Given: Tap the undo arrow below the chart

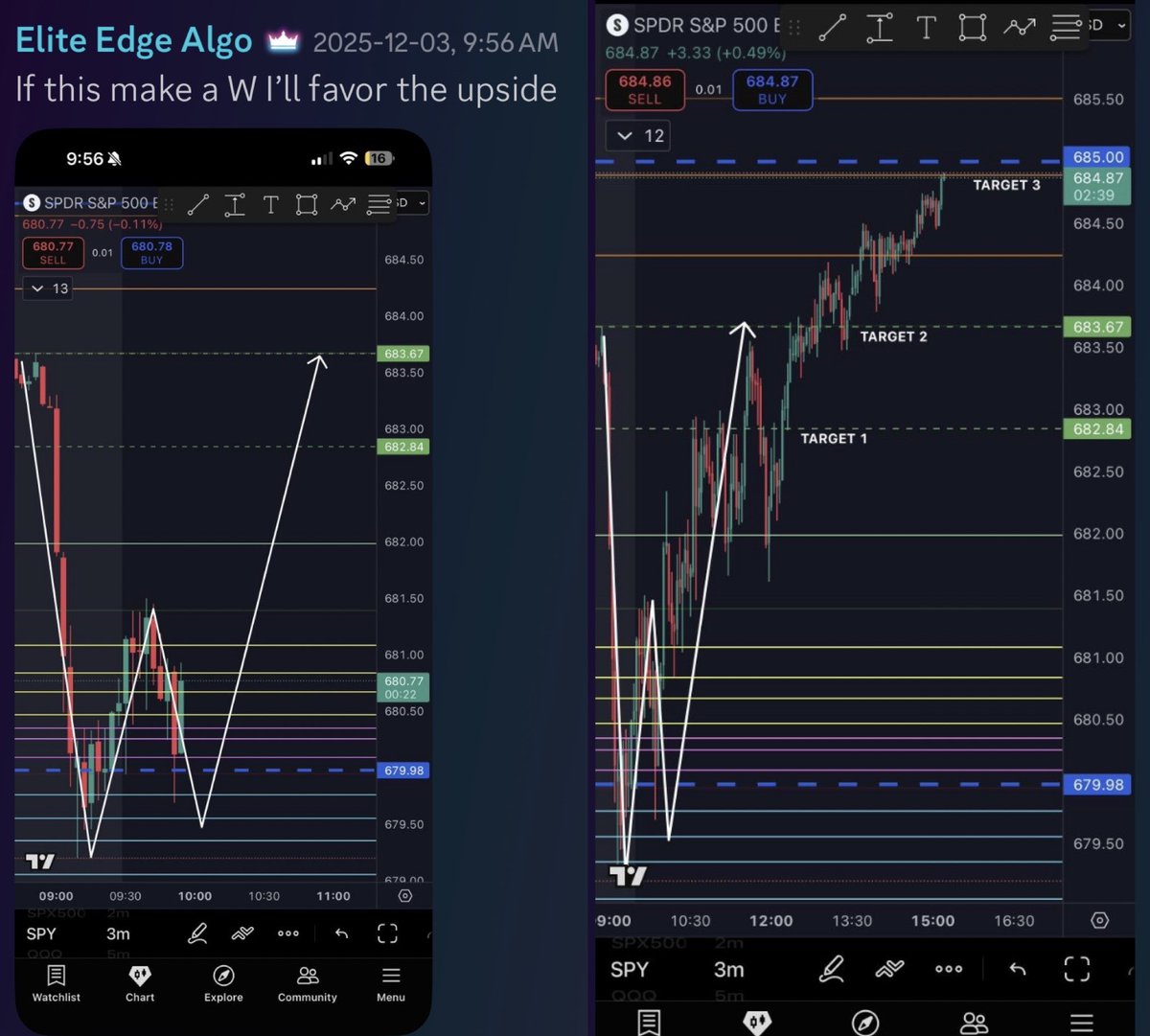Looking at the screenshot, I should (1017, 969).
